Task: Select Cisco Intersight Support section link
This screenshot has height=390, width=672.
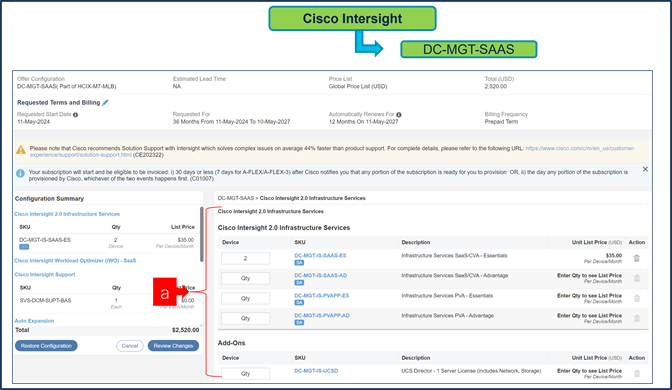Action: click(x=45, y=274)
